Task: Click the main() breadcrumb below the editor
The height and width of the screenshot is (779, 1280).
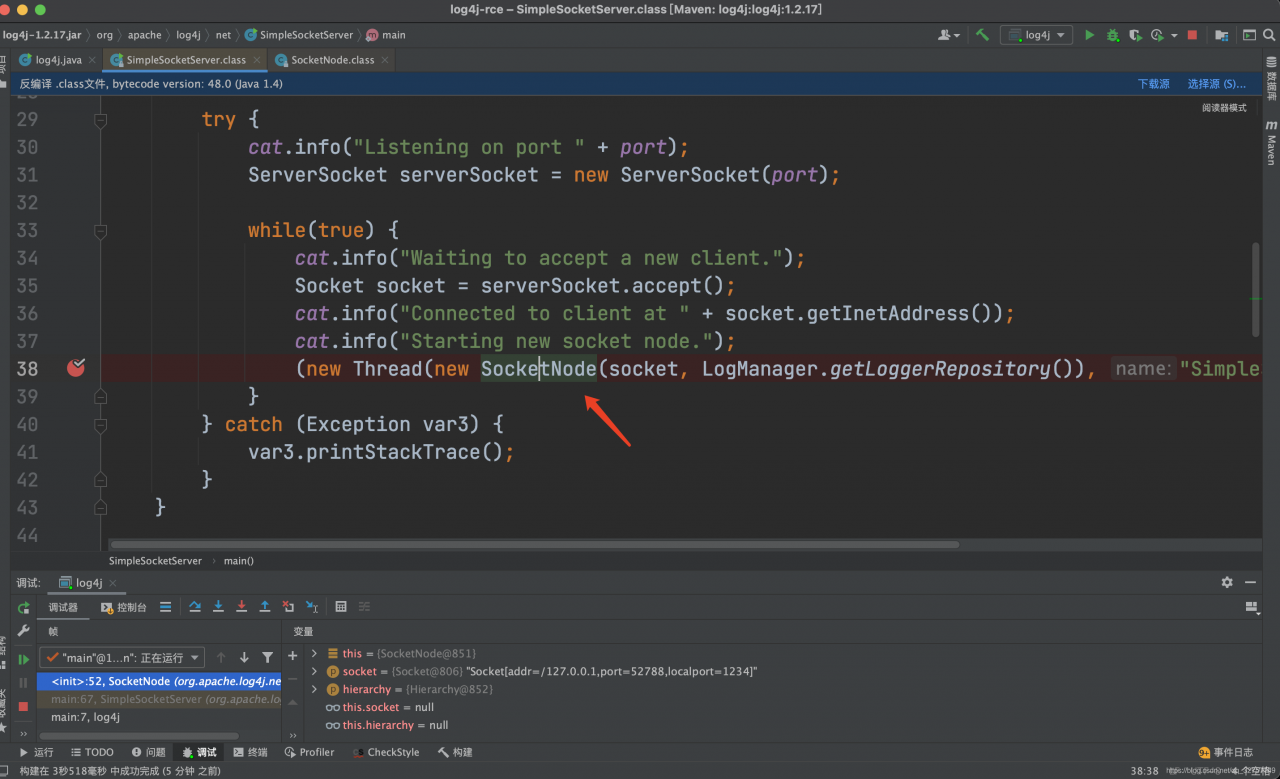Action: (x=238, y=561)
